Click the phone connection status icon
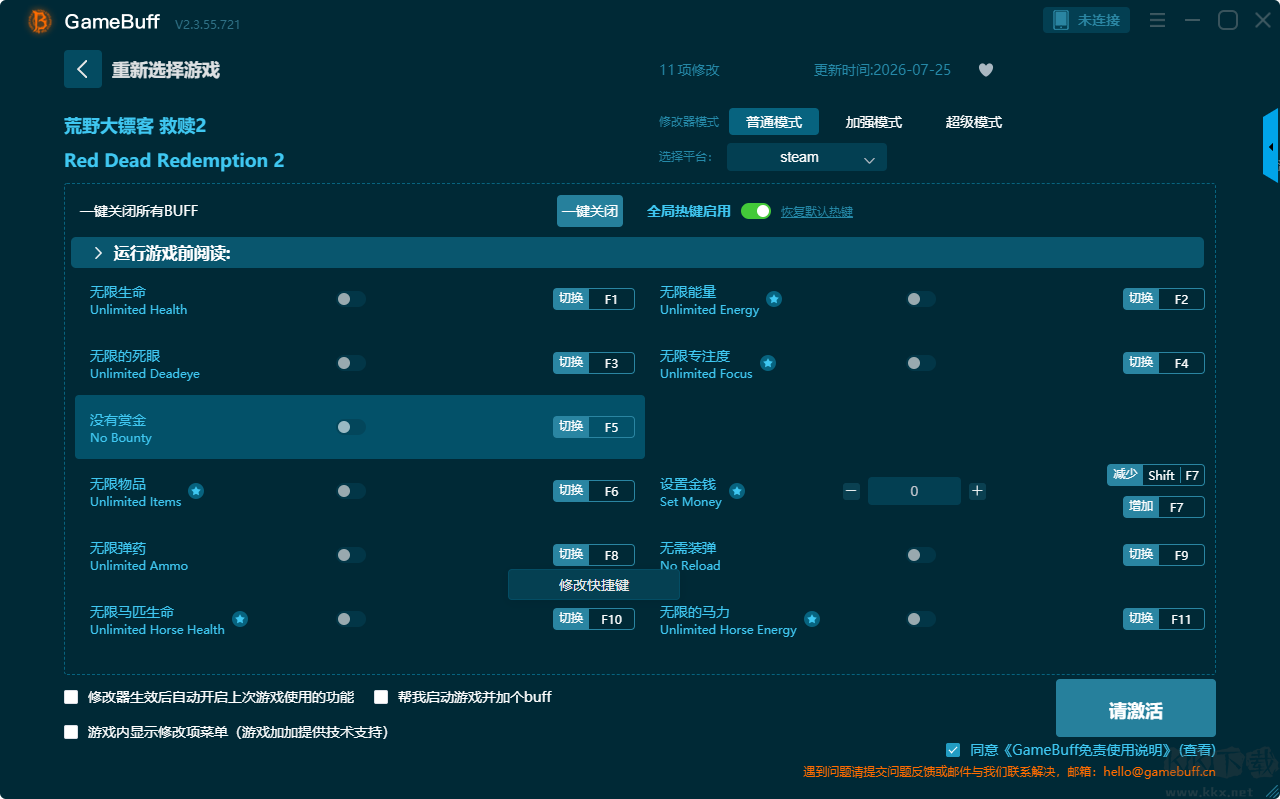The width and height of the screenshot is (1280, 799). [x=1061, y=20]
